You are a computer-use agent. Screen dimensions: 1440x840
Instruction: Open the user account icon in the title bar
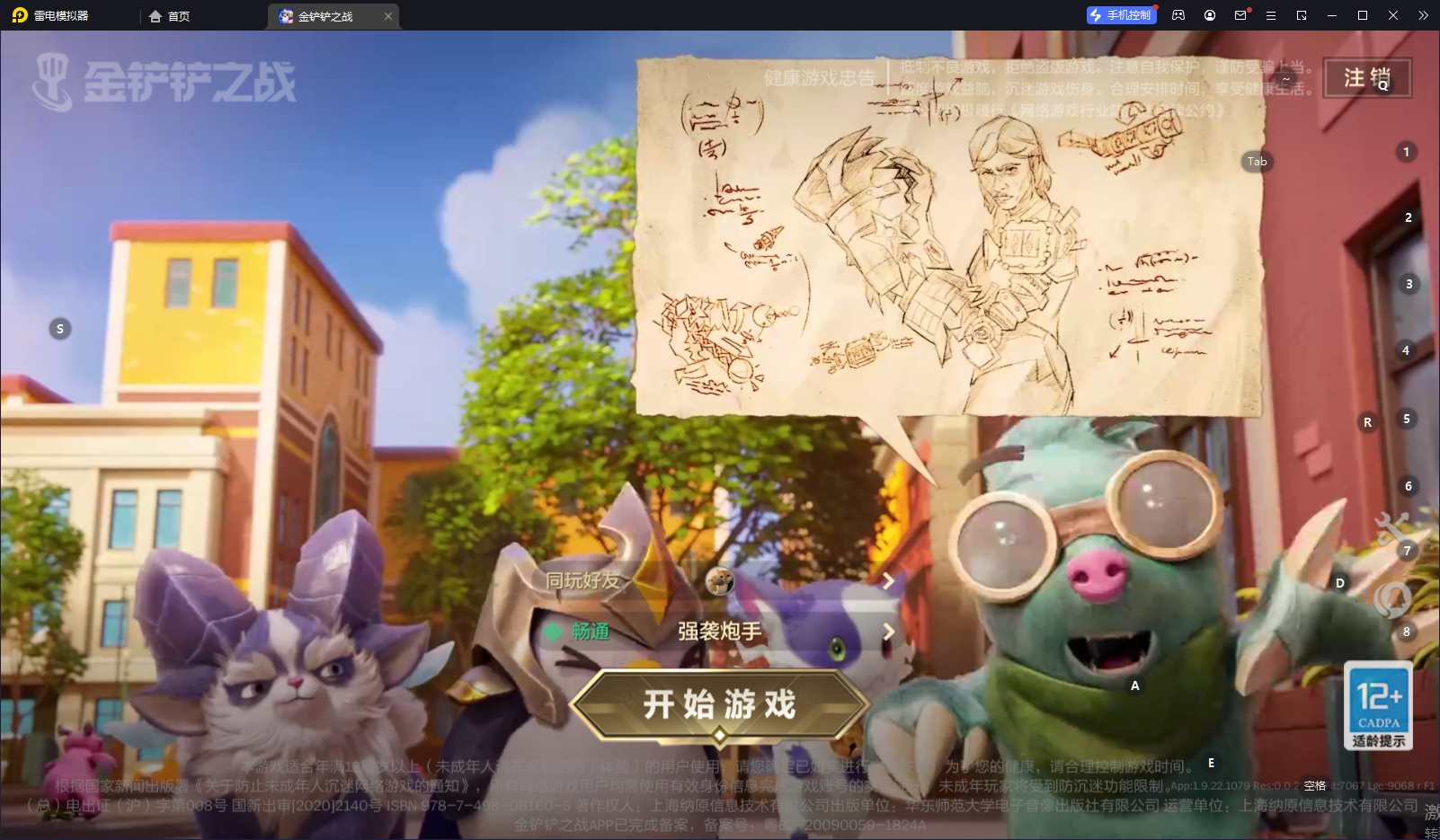[1210, 15]
